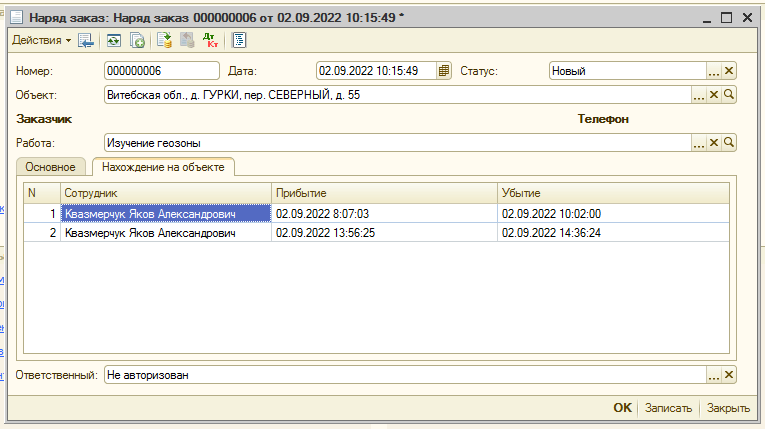Open Ответственный selection with ellipsis button
Screen dimensions: 765x429
coord(714,375)
